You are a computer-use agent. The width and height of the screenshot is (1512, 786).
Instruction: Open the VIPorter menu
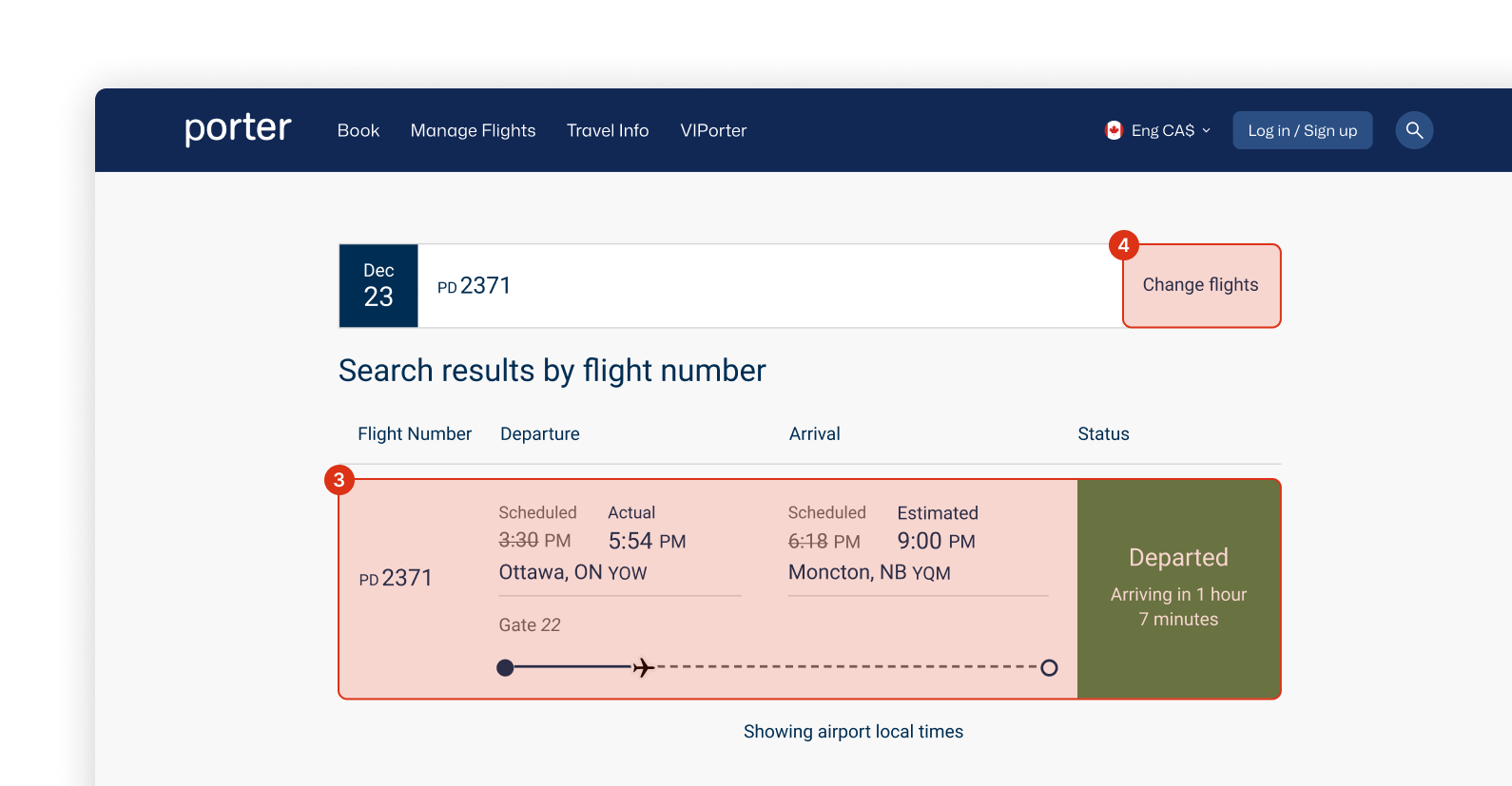713,130
